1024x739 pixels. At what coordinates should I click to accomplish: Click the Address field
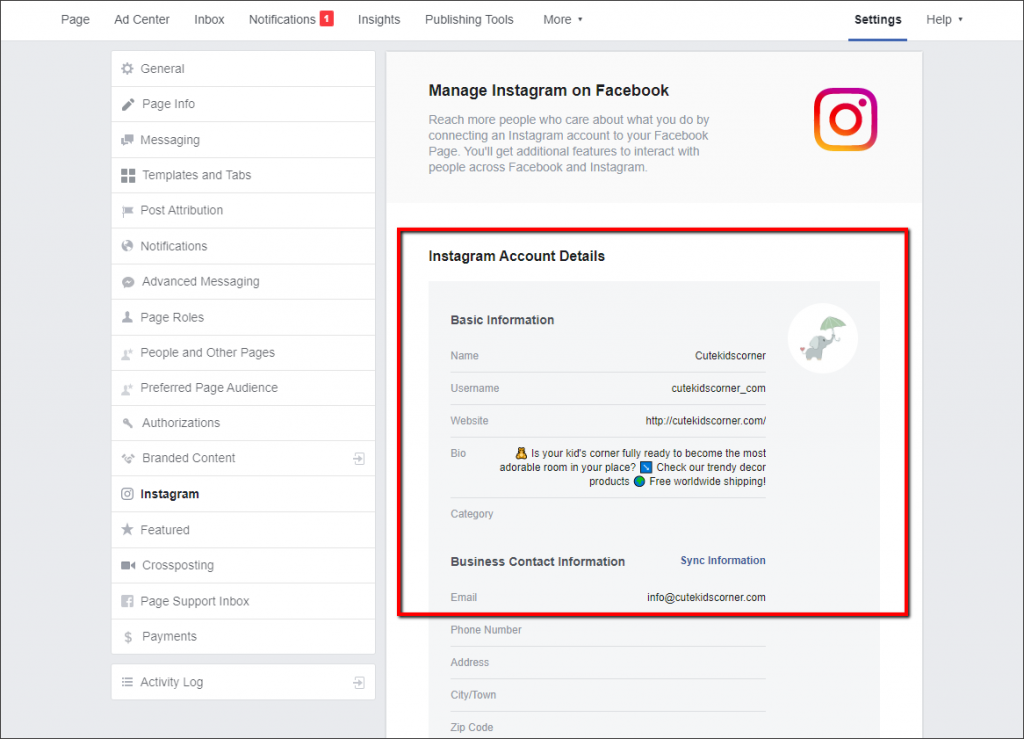(608, 663)
